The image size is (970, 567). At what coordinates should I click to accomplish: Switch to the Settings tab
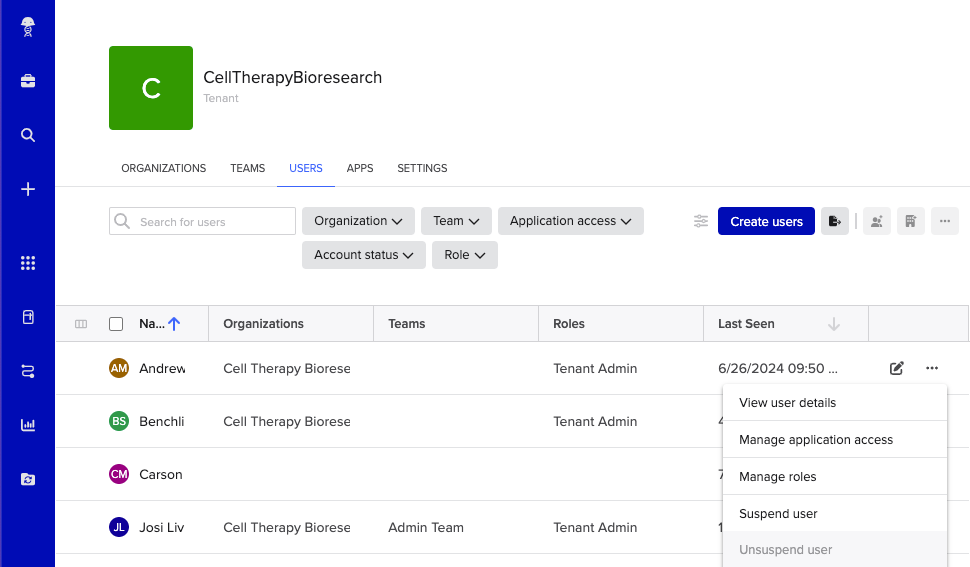(422, 168)
